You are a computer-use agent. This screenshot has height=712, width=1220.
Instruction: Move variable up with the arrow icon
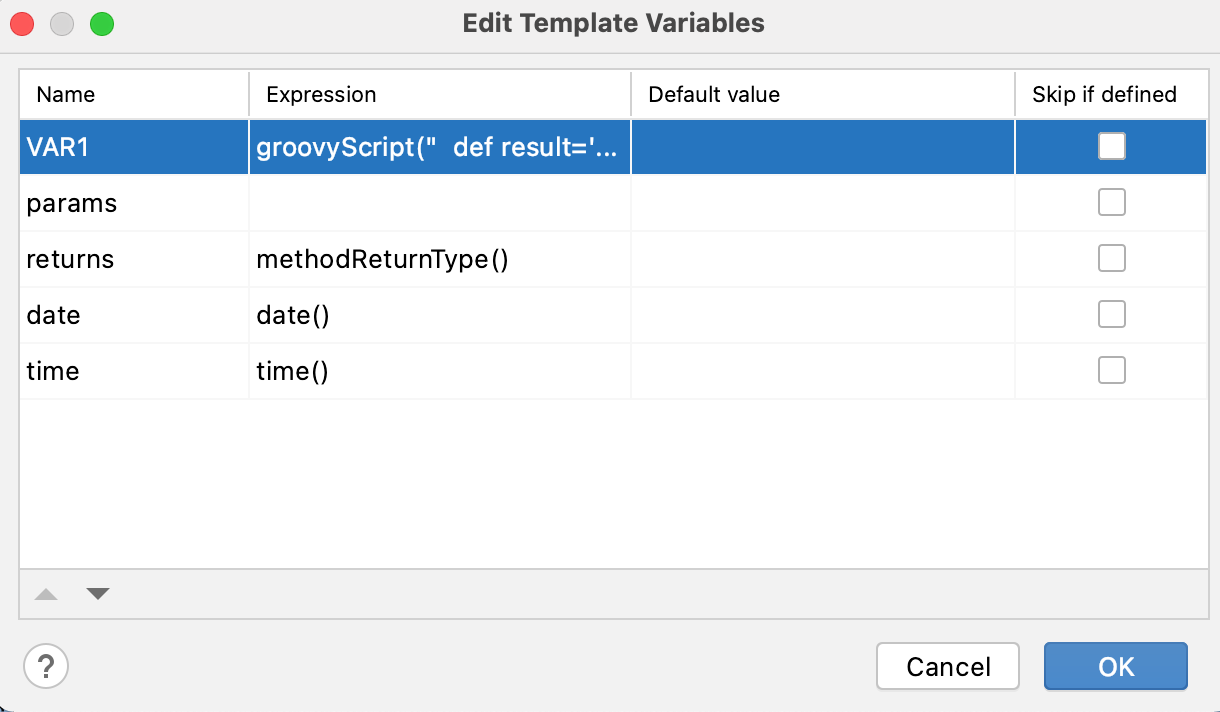tap(46, 594)
